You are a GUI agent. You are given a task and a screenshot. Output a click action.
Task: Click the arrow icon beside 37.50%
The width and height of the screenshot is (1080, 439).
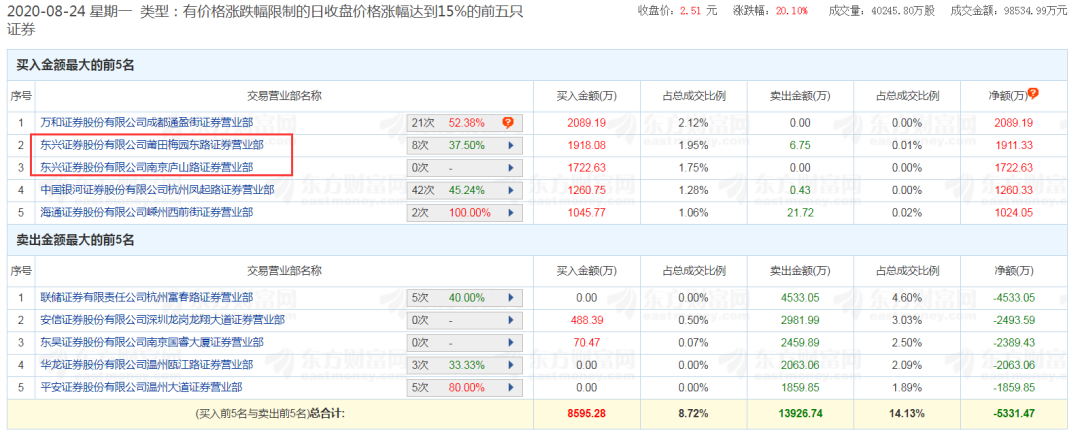[x=511, y=145]
